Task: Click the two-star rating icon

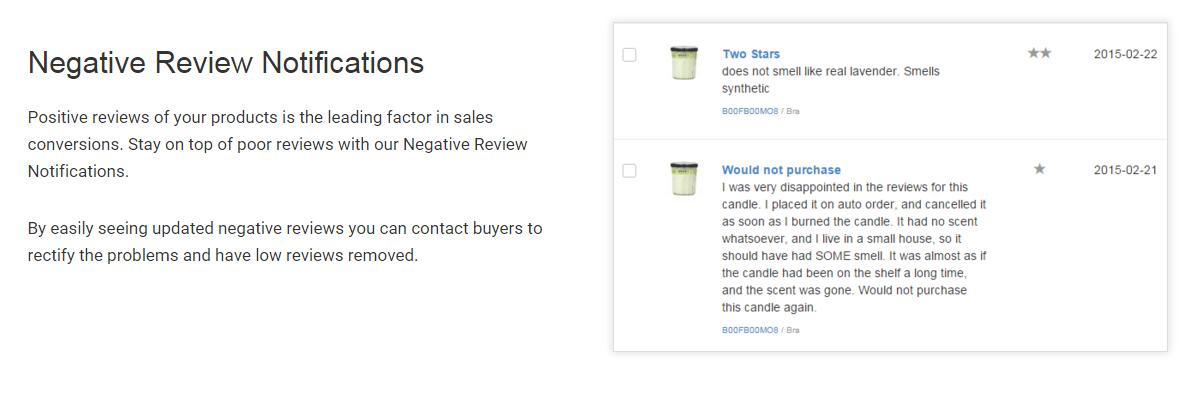Action: click(x=1039, y=53)
